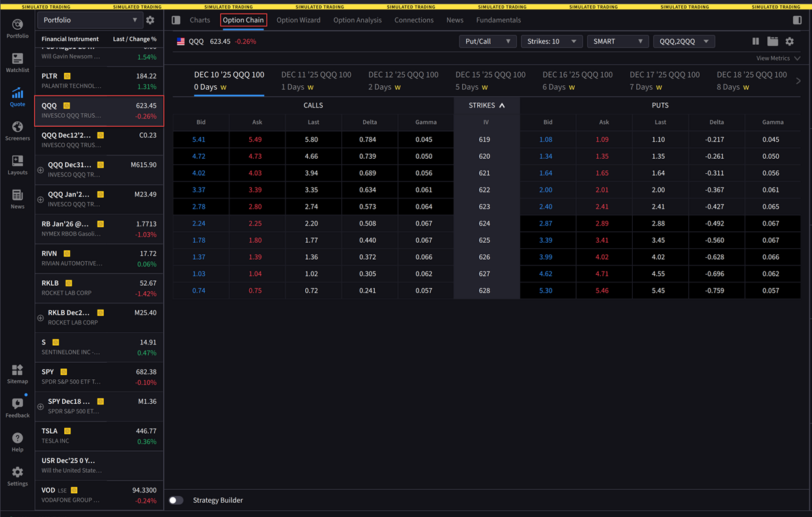The height and width of the screenshot is (517, 812).
Task: Click the option chain settings gear
Action: coord(789,42)
